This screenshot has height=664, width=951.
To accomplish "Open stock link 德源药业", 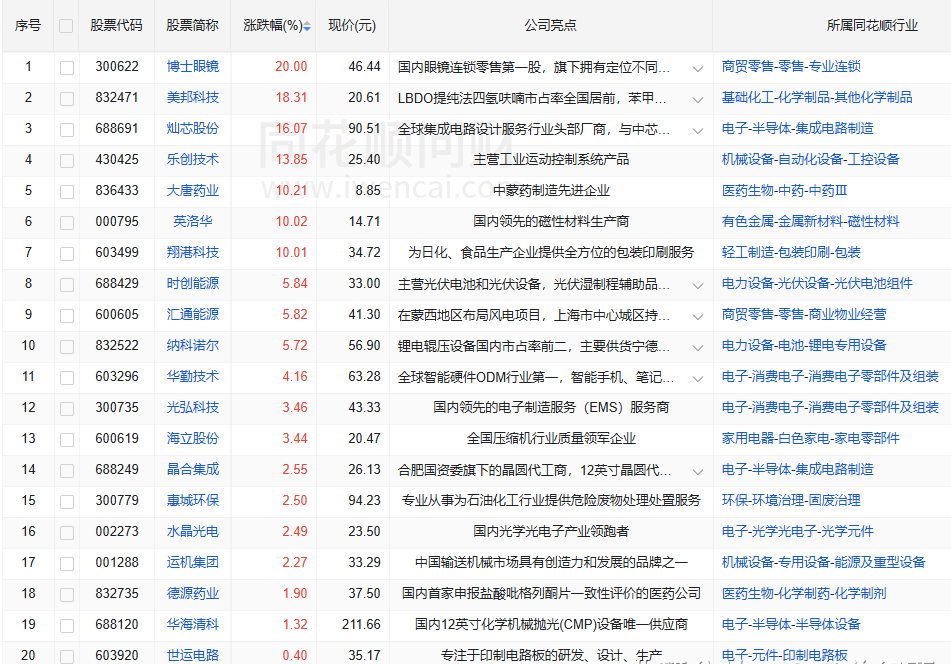I will (192, 594).
